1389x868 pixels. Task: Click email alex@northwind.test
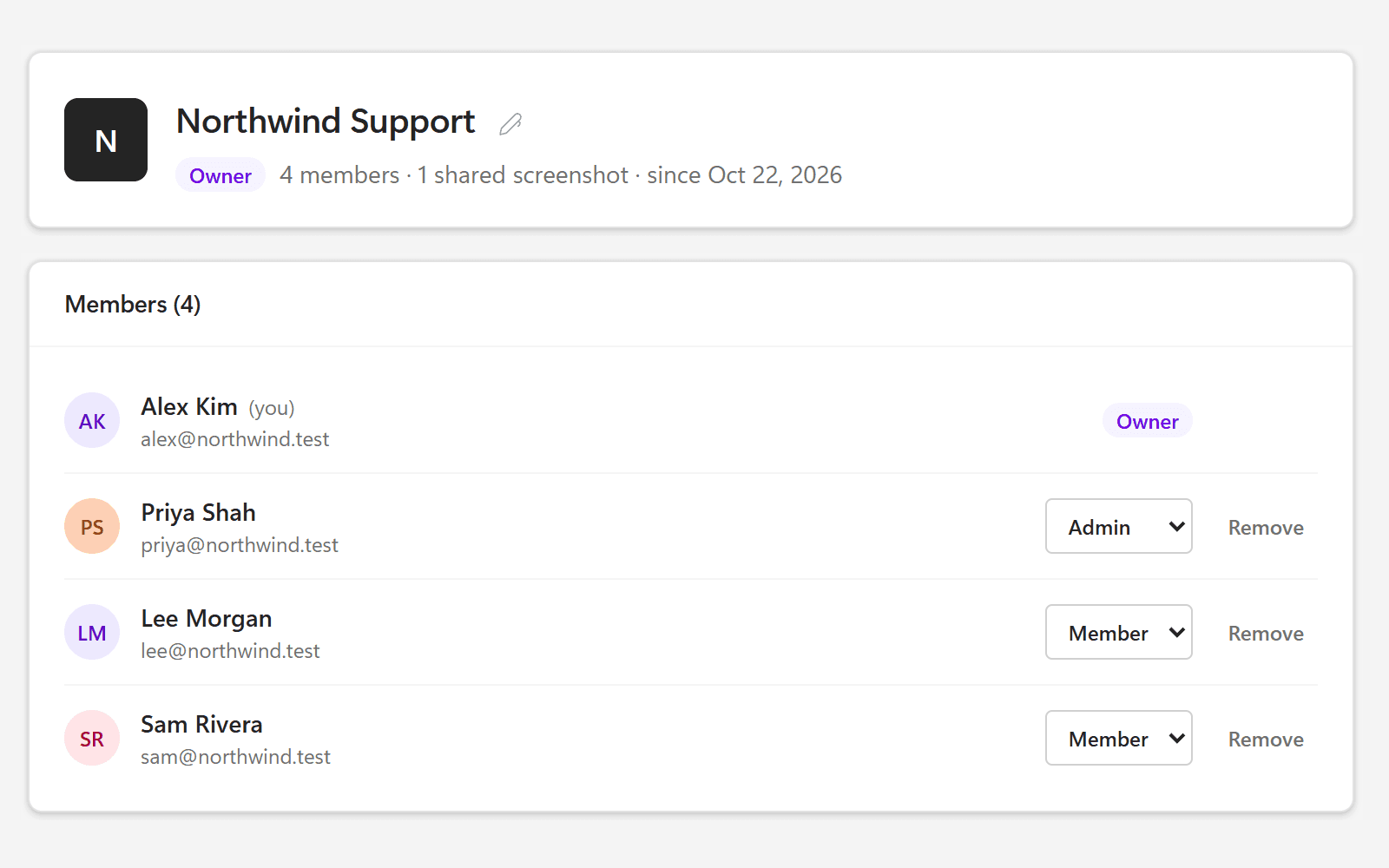235,439
